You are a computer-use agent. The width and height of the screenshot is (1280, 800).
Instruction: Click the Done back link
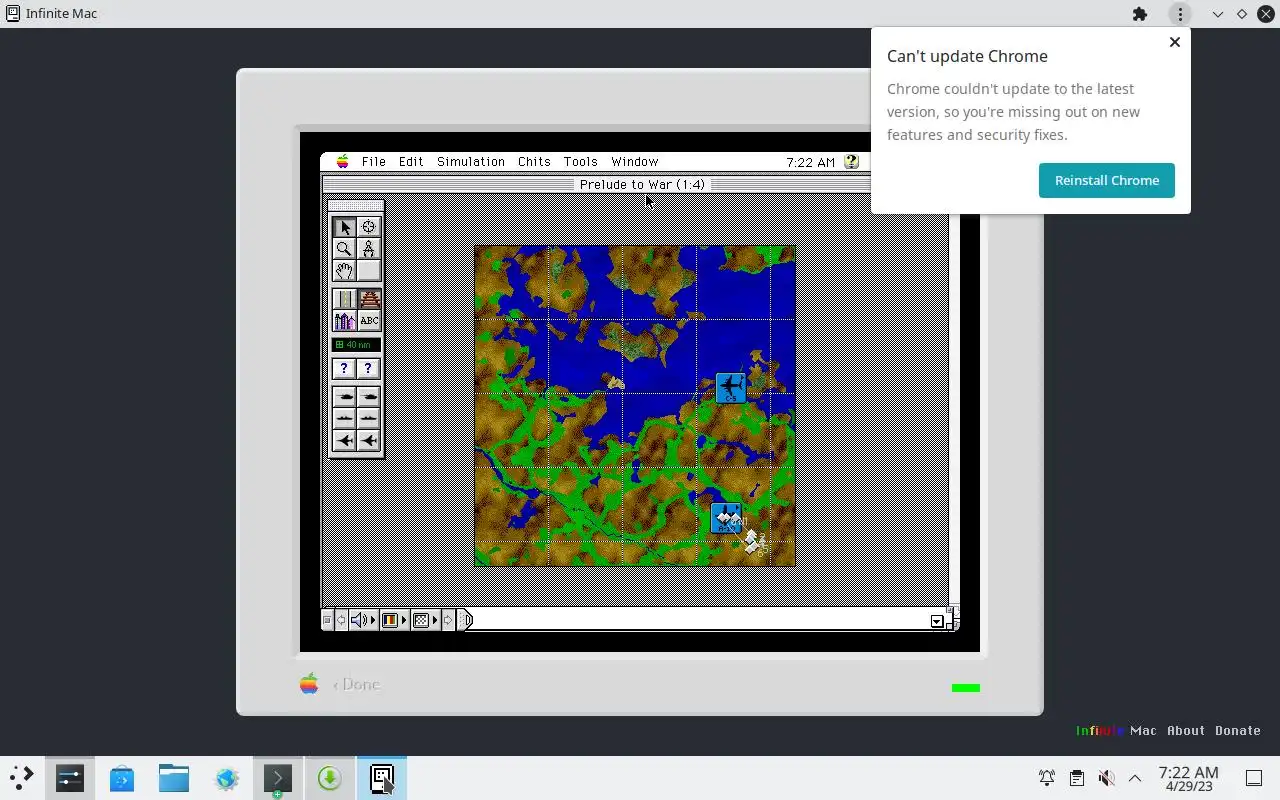pyautogui.click(x=356, y=685)
